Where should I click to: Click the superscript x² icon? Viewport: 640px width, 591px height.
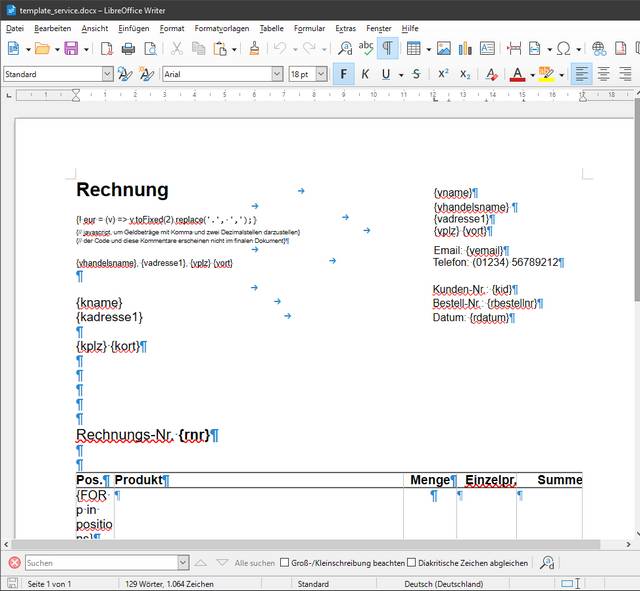pos(442,74)
